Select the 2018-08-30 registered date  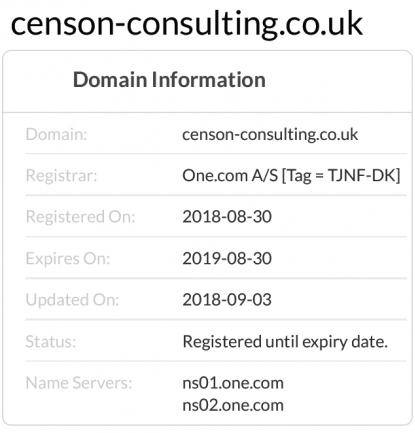pyautogui.click(x=227, y=217)
